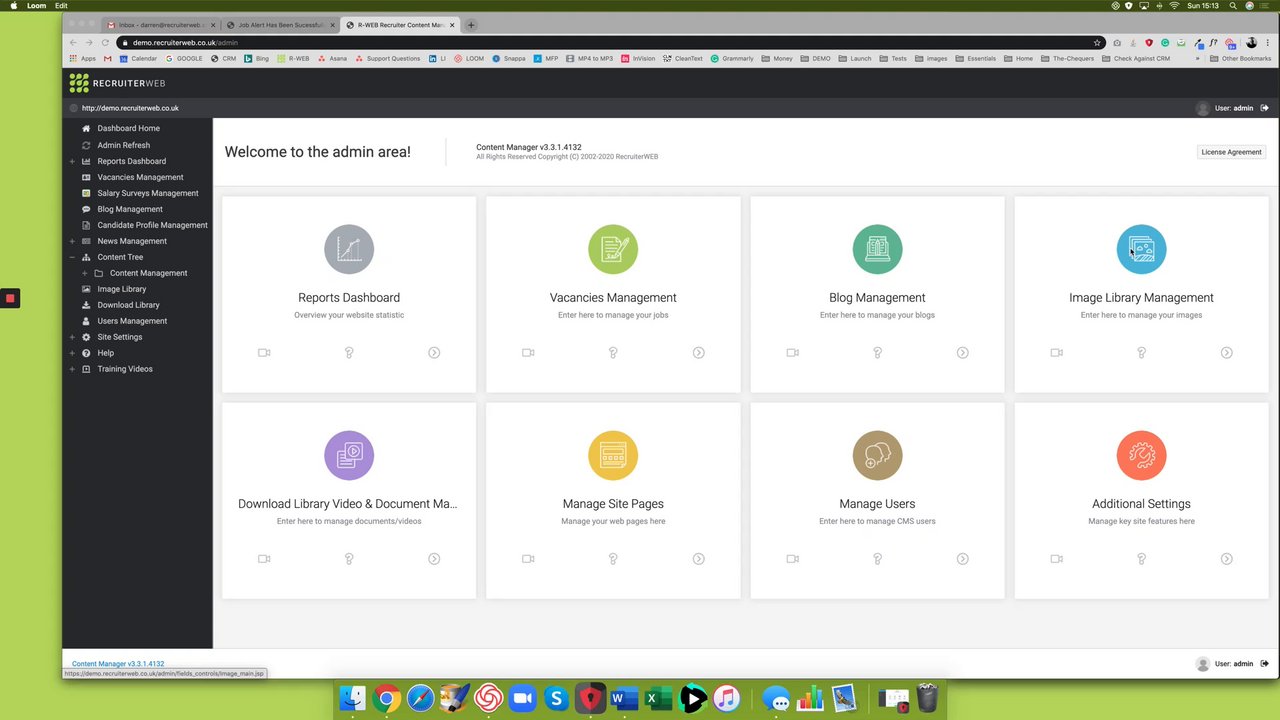Viewport: 1280px width, 720px height.
Task: Click the help icon on Additional Settings card
Action: [1141, 558]
